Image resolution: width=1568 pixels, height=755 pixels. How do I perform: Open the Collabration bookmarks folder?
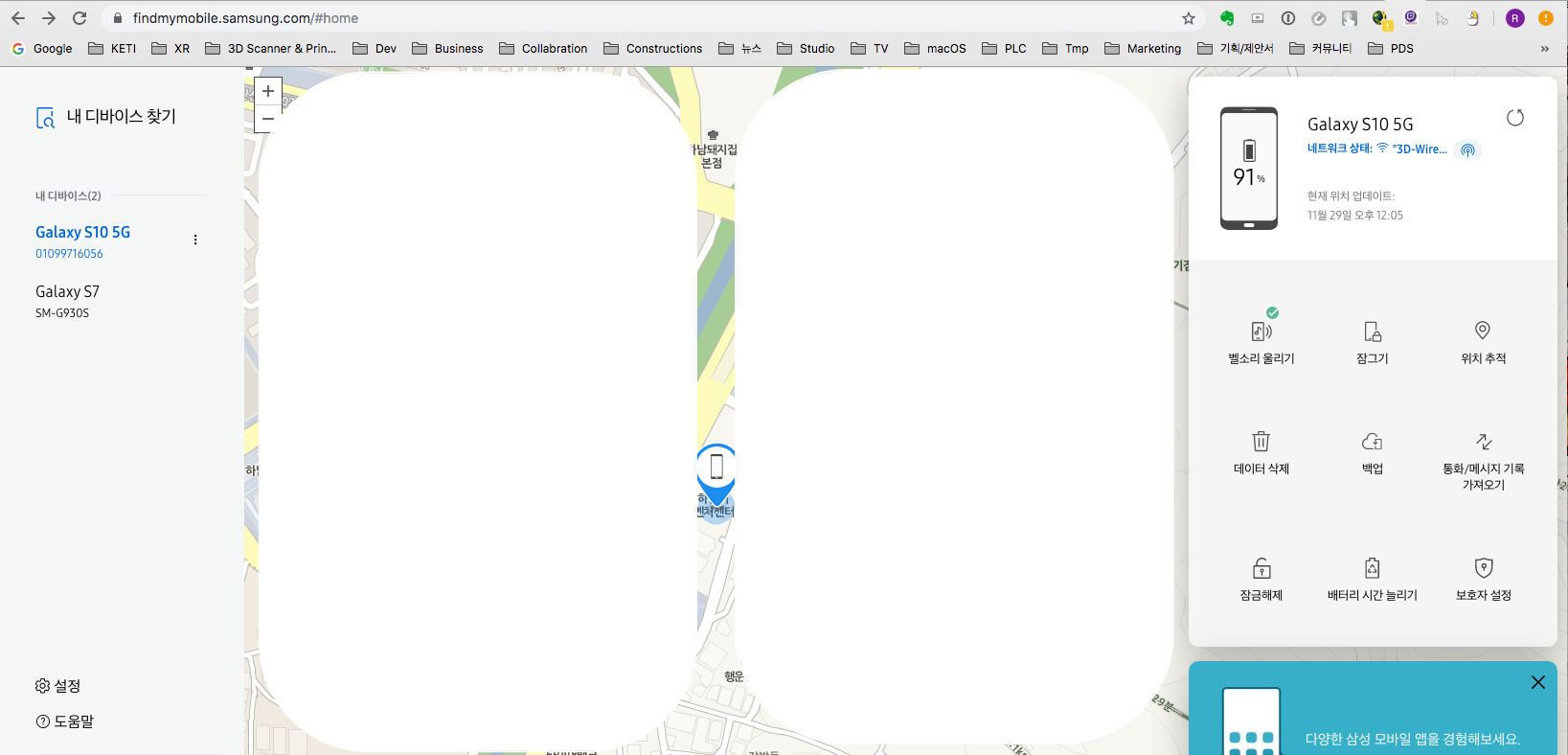pos(543,49)
